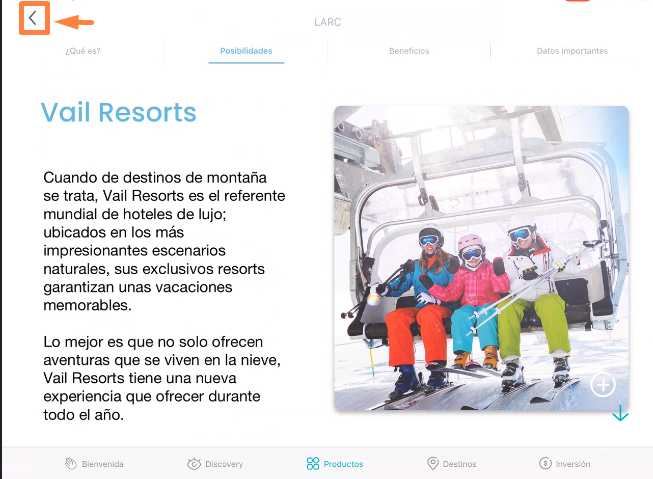Switch to the Beneficios tab
This screenshot has height=479, width=653.
(409, 51)
